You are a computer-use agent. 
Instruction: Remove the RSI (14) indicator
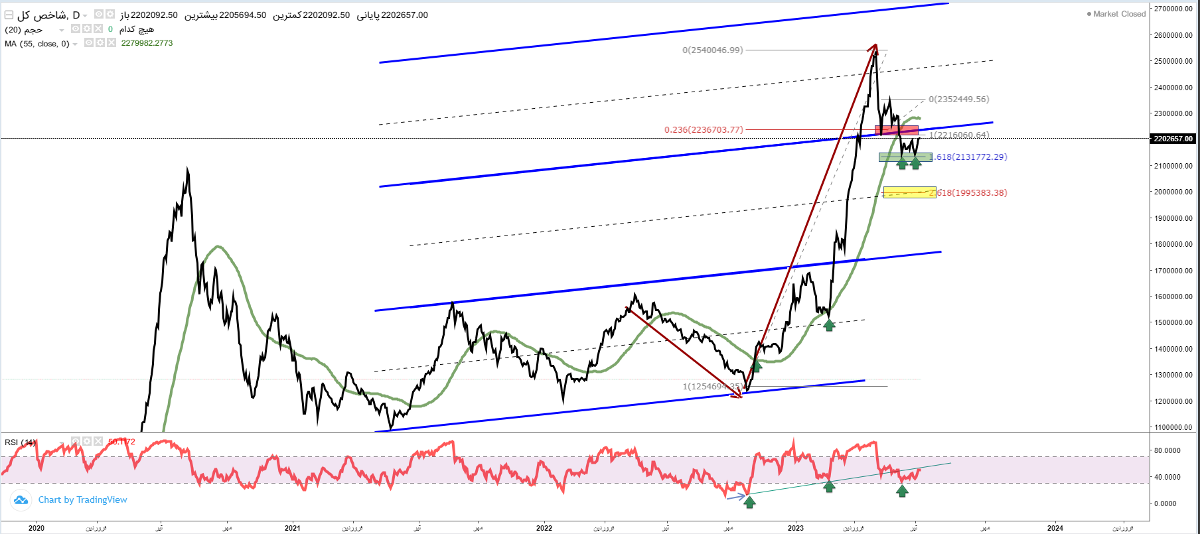coord(98,441)
